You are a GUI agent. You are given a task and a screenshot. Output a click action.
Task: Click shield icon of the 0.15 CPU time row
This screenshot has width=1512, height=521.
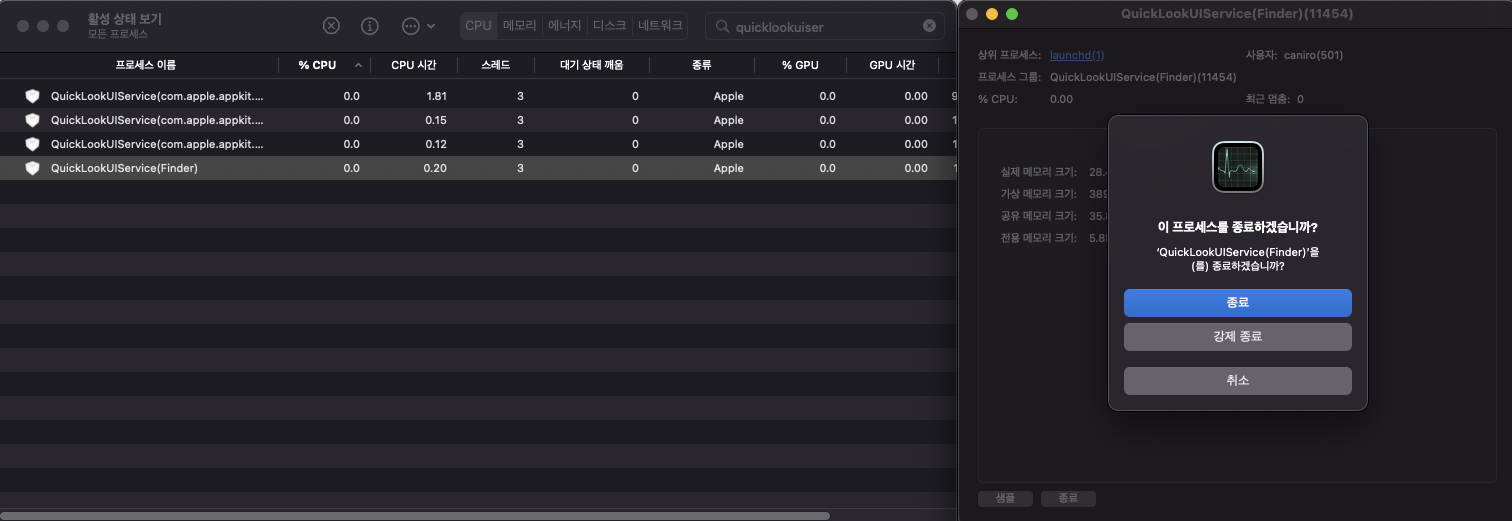pos(32,120)
